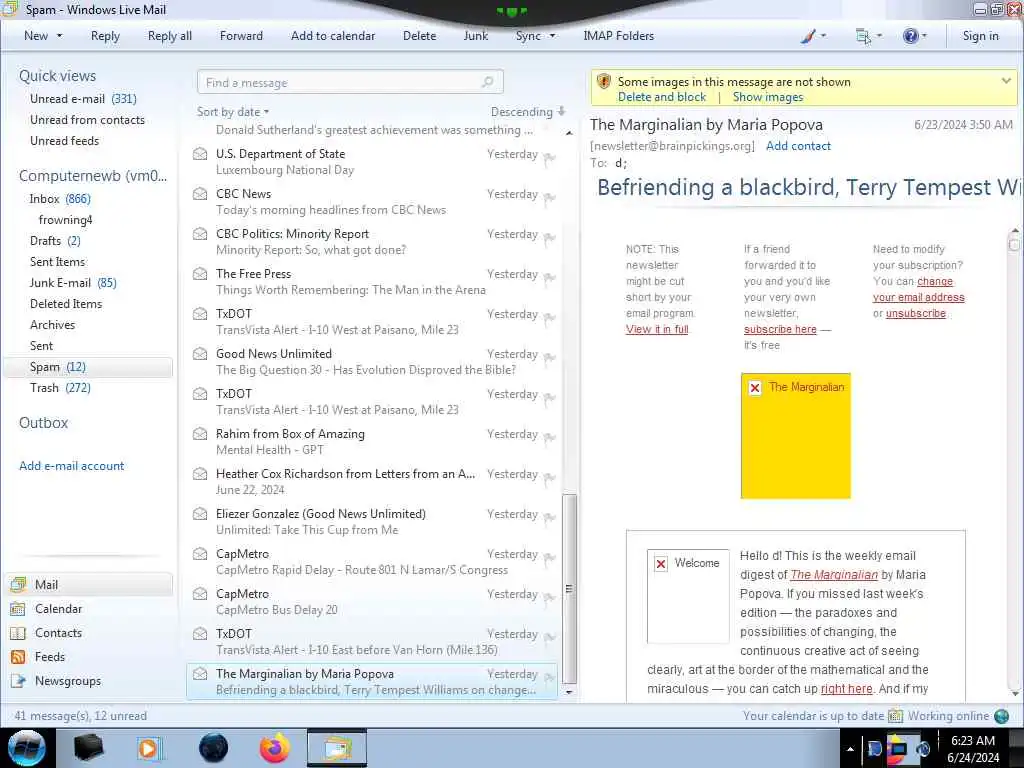The height and width of the screenshot is (768, 1024).
Task: Open the Sync dropdown arrow
Action: [x=552, y=36]
